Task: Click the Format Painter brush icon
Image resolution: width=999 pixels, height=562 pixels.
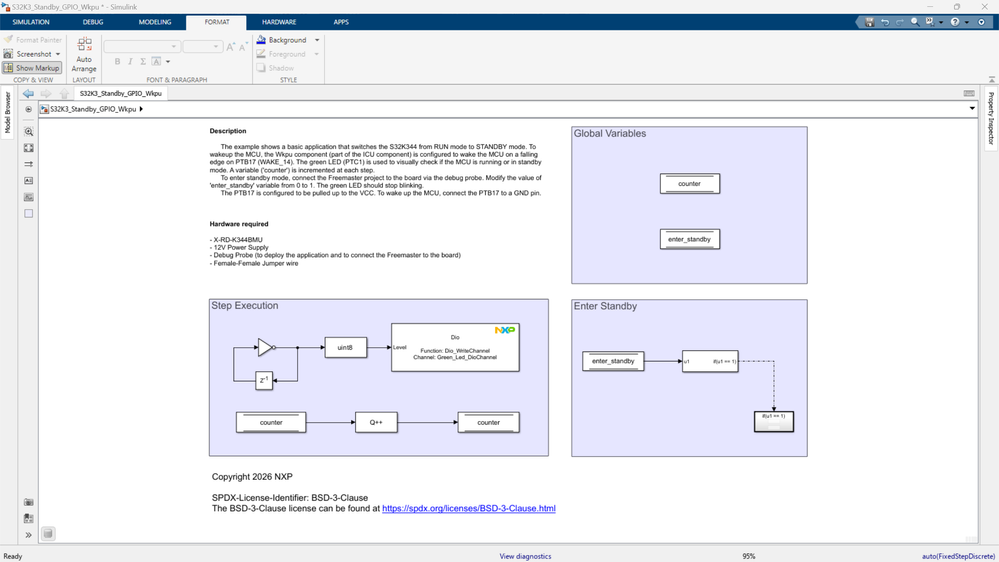Action: (x=8, y=40)
